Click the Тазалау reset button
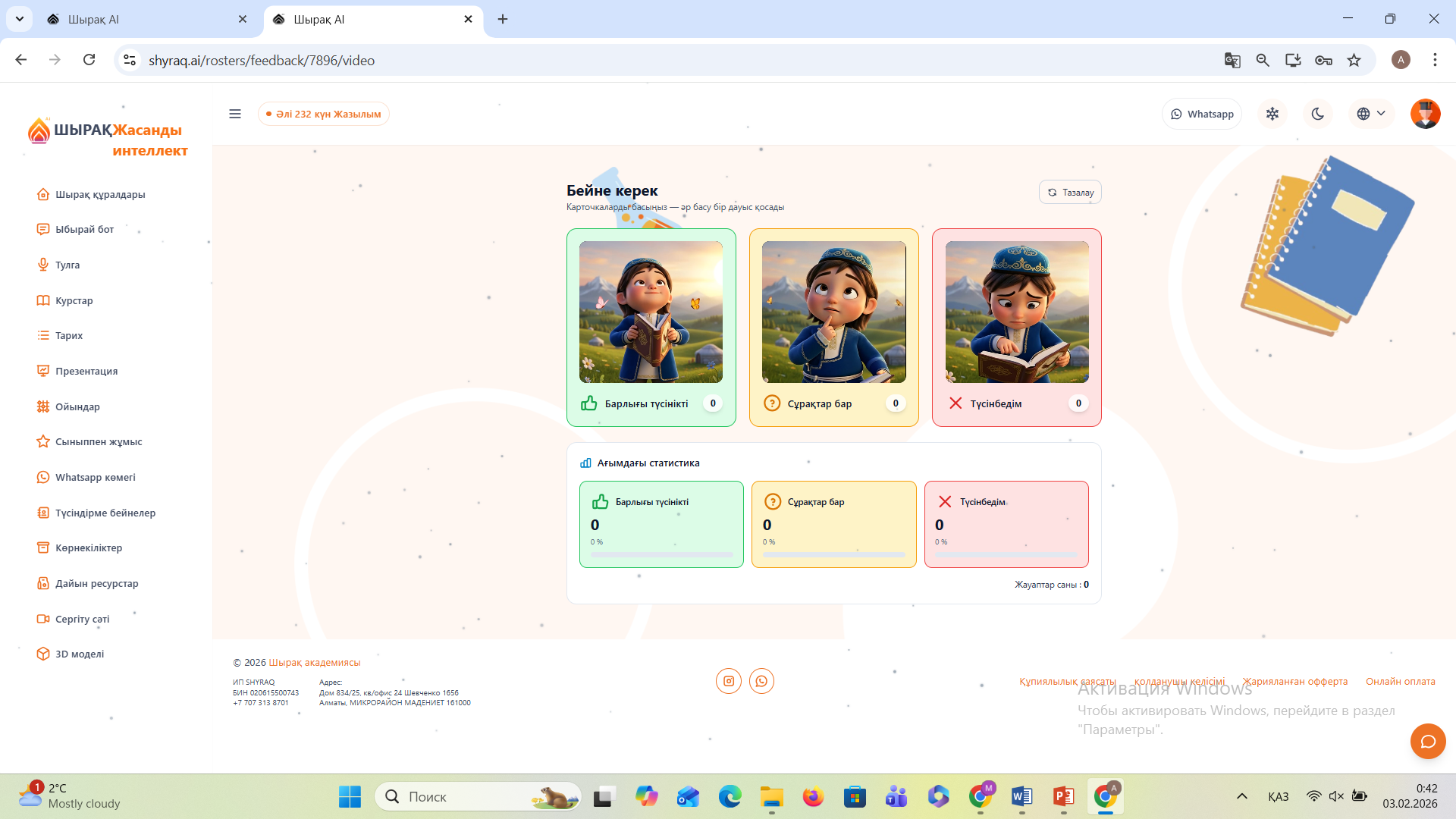1456x819 pixels. coord(1070,193)
